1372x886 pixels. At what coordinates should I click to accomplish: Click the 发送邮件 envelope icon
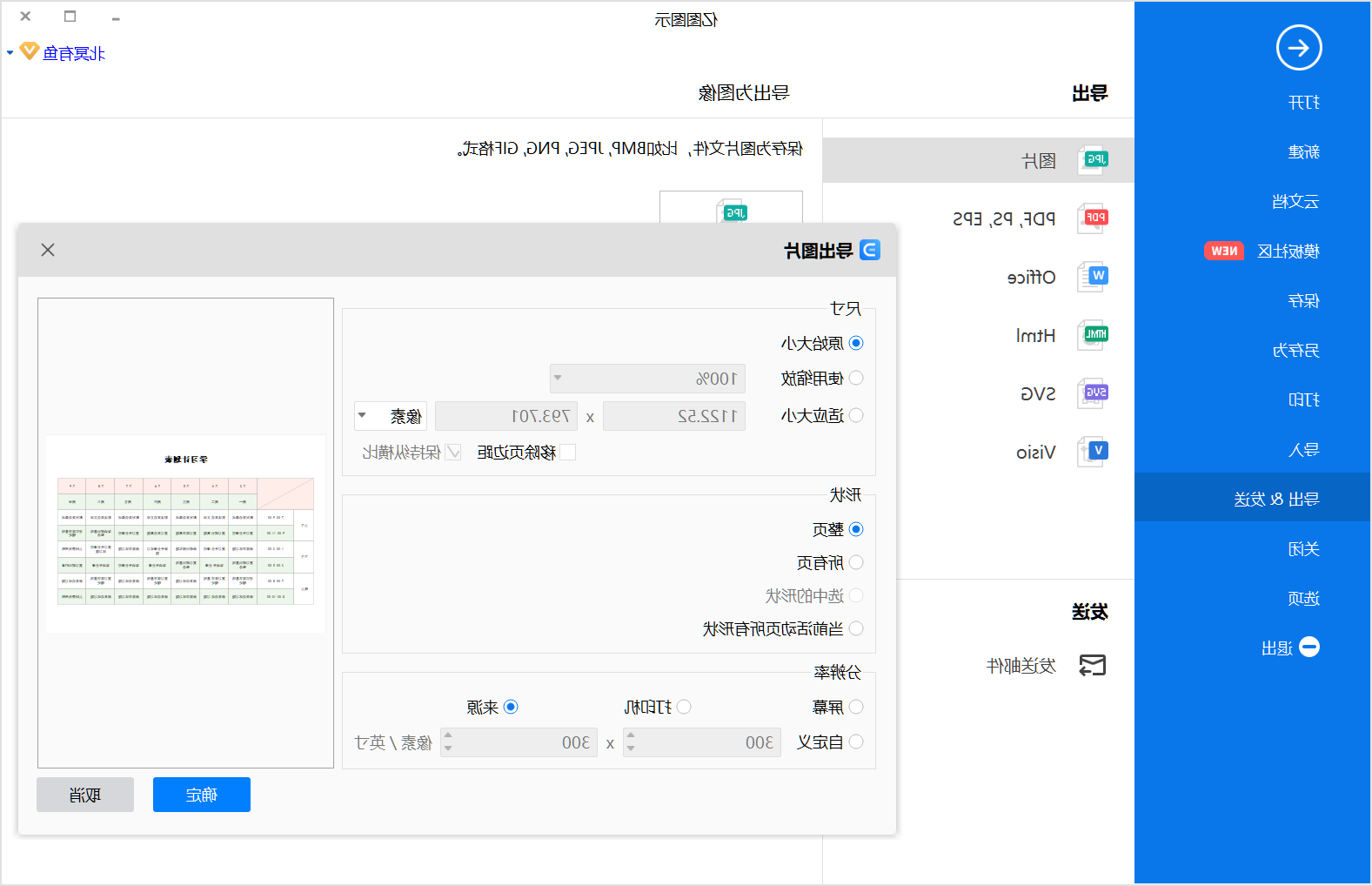pos(1093,665)
